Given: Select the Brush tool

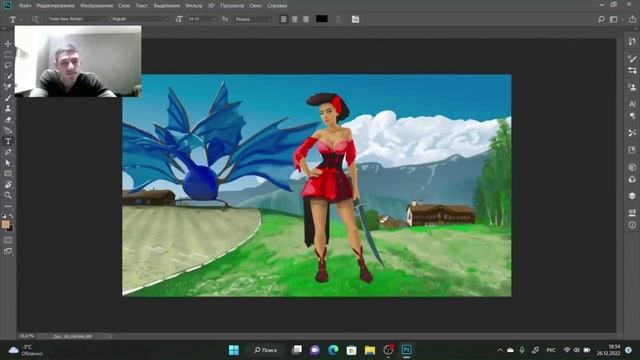Looking at the screenshot, I should (8, 98).
